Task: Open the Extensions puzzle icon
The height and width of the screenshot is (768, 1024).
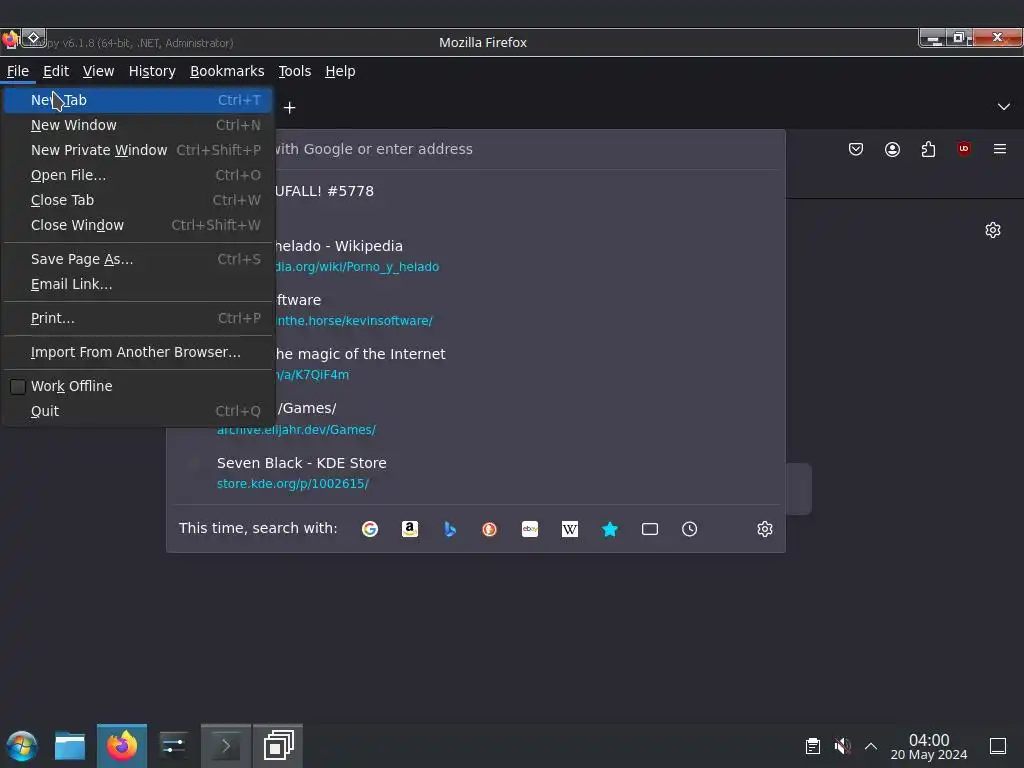Action: coord(928,149)
